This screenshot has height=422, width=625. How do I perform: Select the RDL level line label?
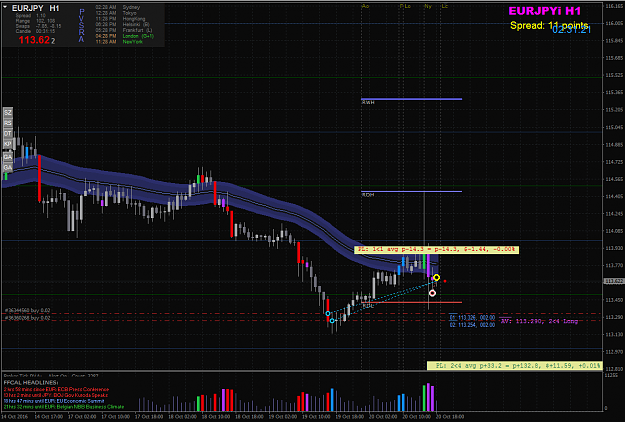pos(369,306)
